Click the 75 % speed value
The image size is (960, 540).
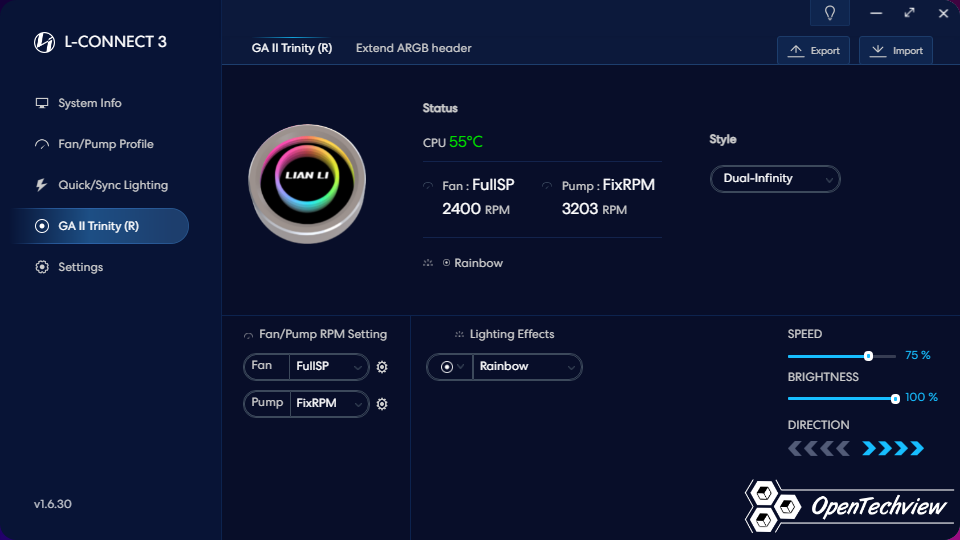tap(917, 355)
